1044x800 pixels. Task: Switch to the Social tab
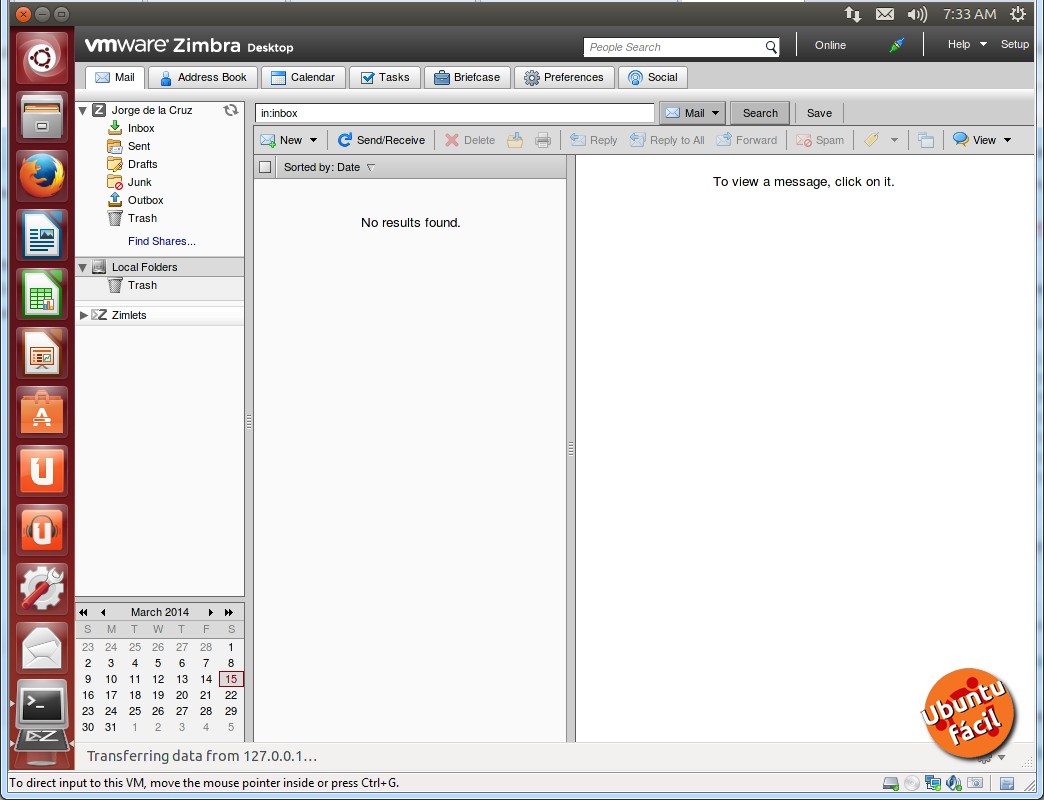tap(652, 77)
